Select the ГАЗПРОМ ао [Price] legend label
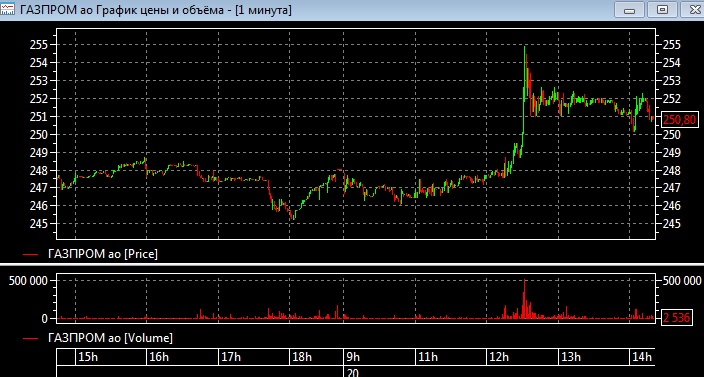This screenshot has width=704, height=377. pos(103,254)
